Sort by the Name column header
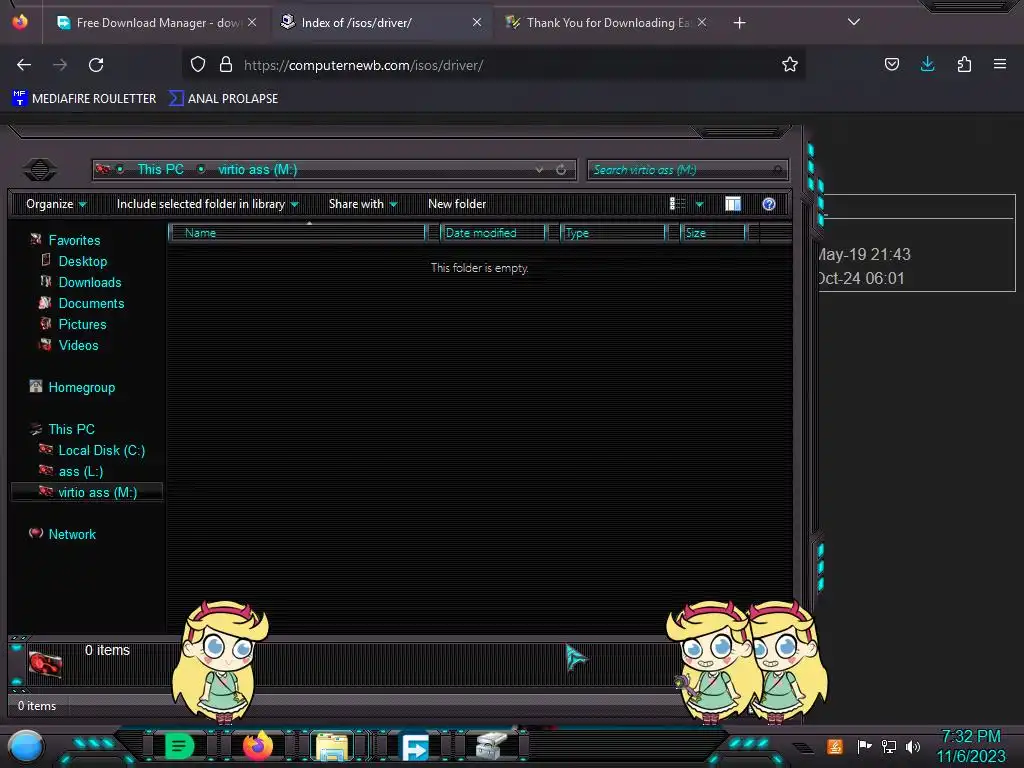 click(297, 232)
